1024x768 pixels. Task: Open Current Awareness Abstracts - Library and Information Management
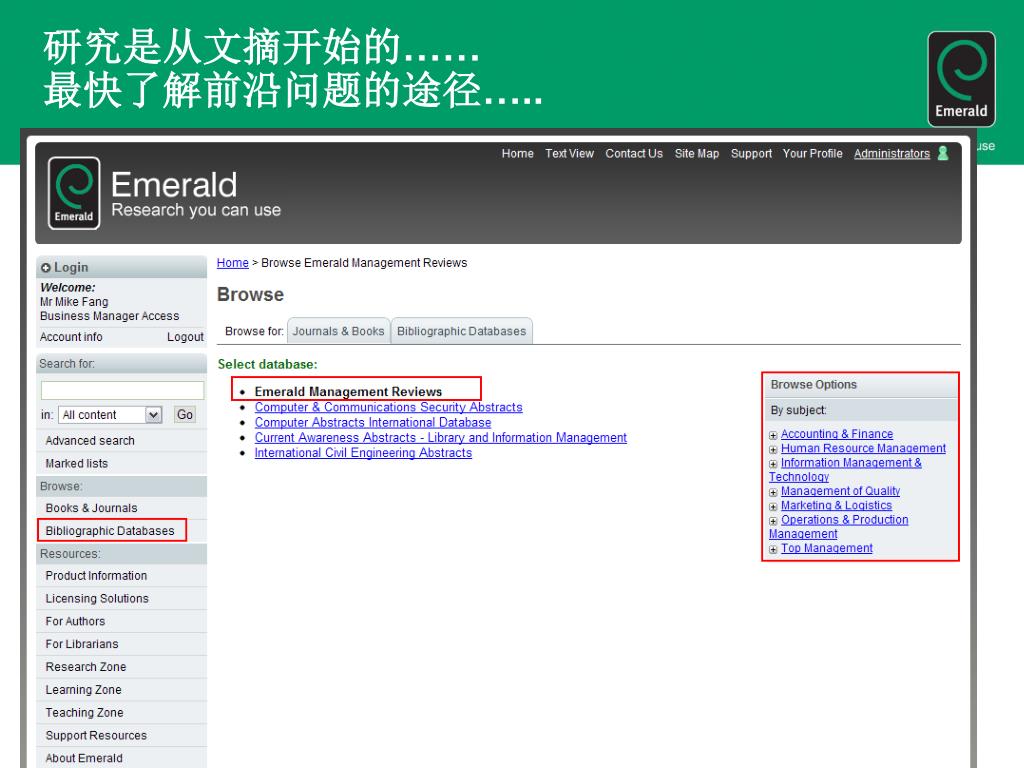(x=441, y=438)
